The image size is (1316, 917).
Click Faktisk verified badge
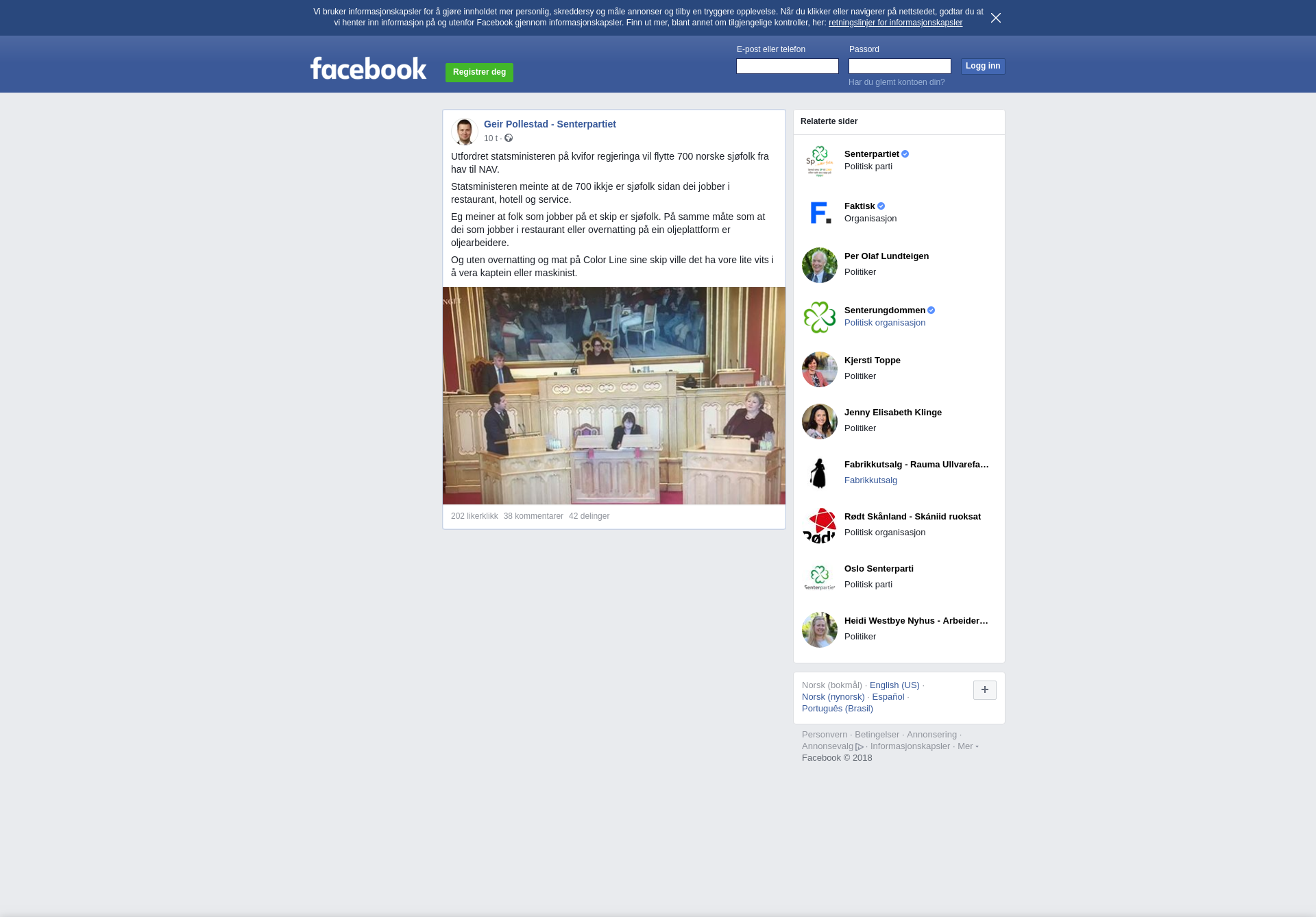coord(881,206)
